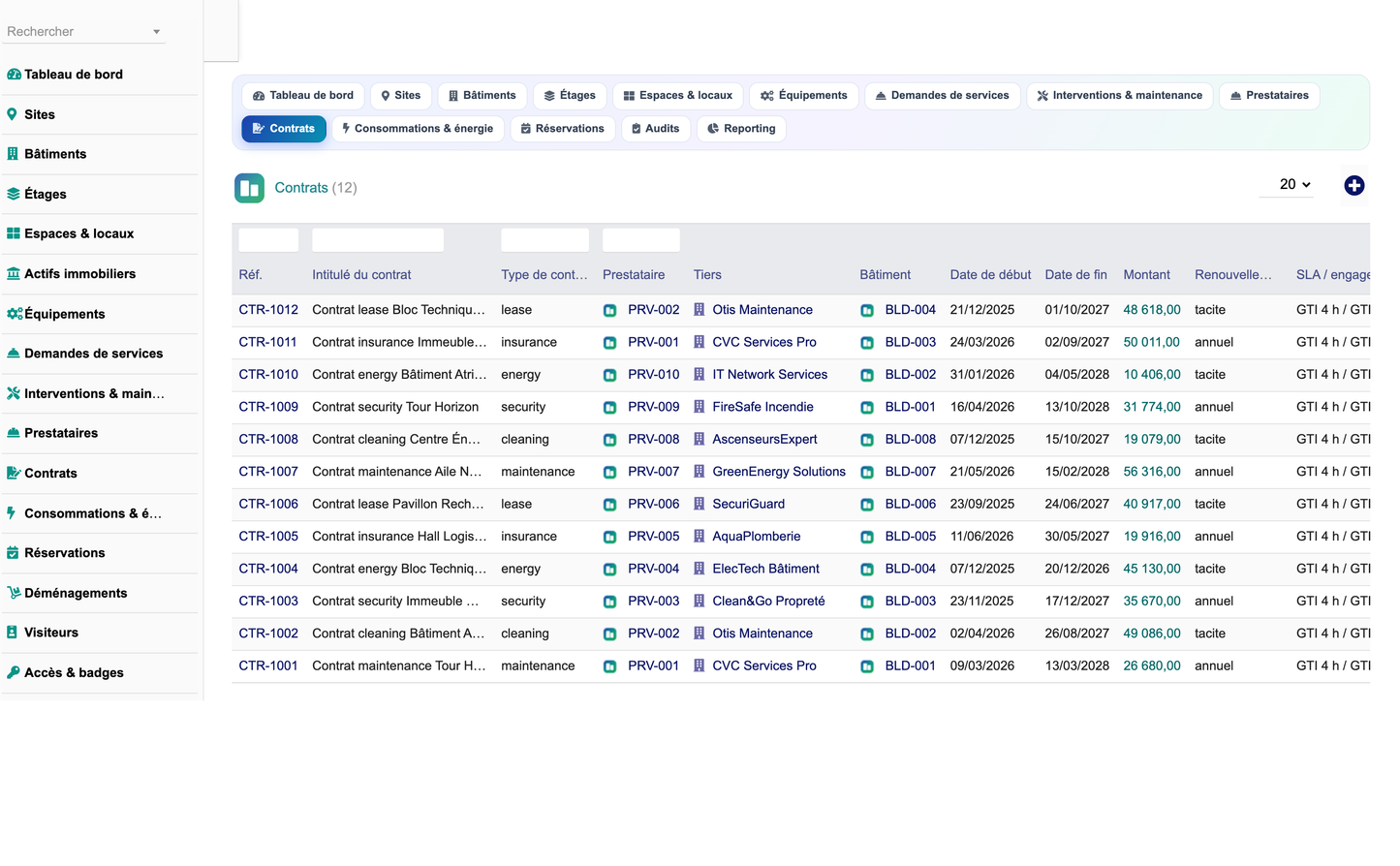Sort by the Date de début column header

[x=990, y=275]
